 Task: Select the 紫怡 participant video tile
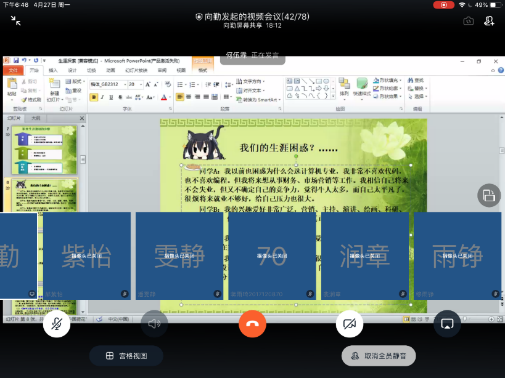pos(87,256)
